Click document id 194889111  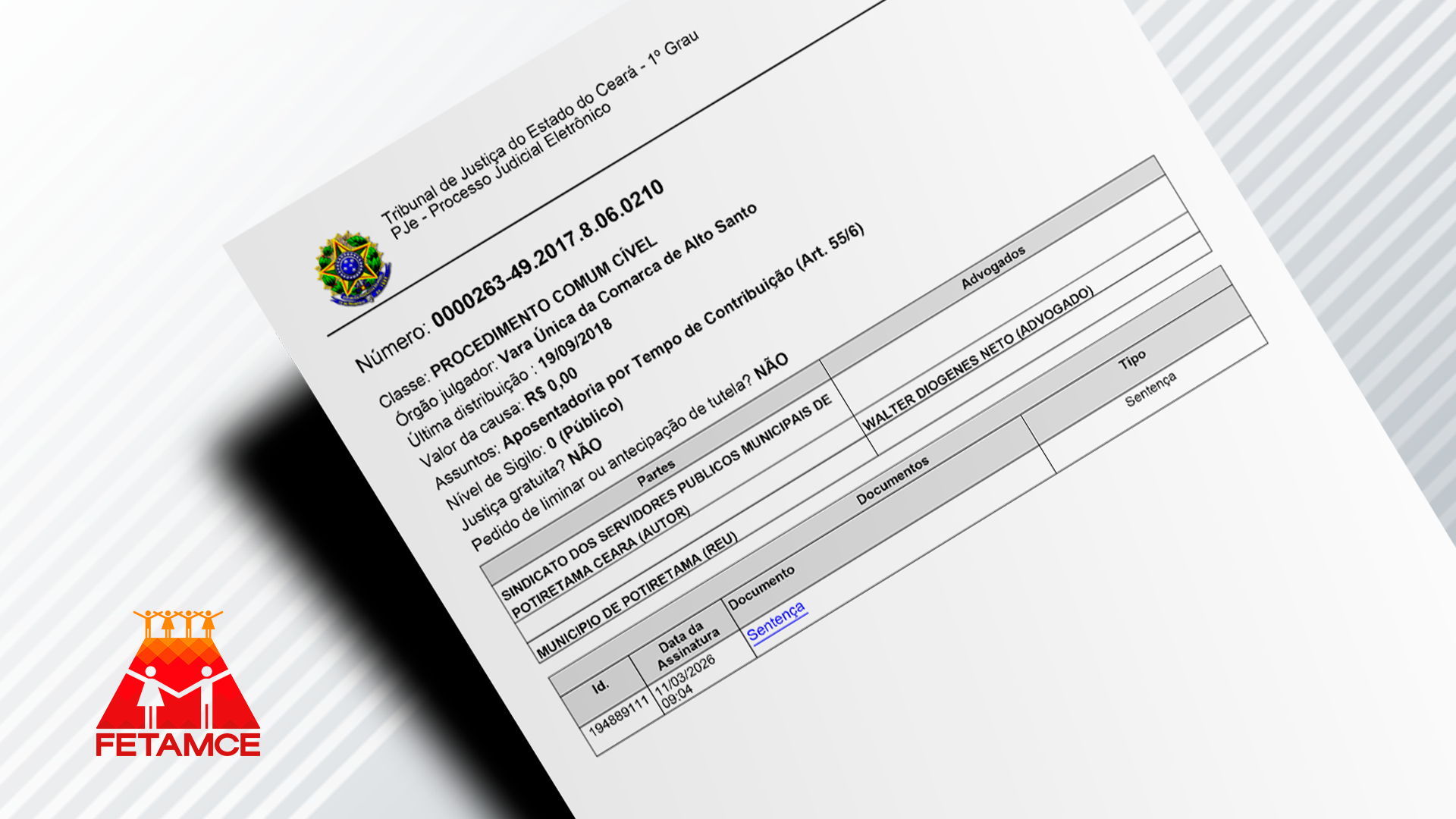pos(619,717)
